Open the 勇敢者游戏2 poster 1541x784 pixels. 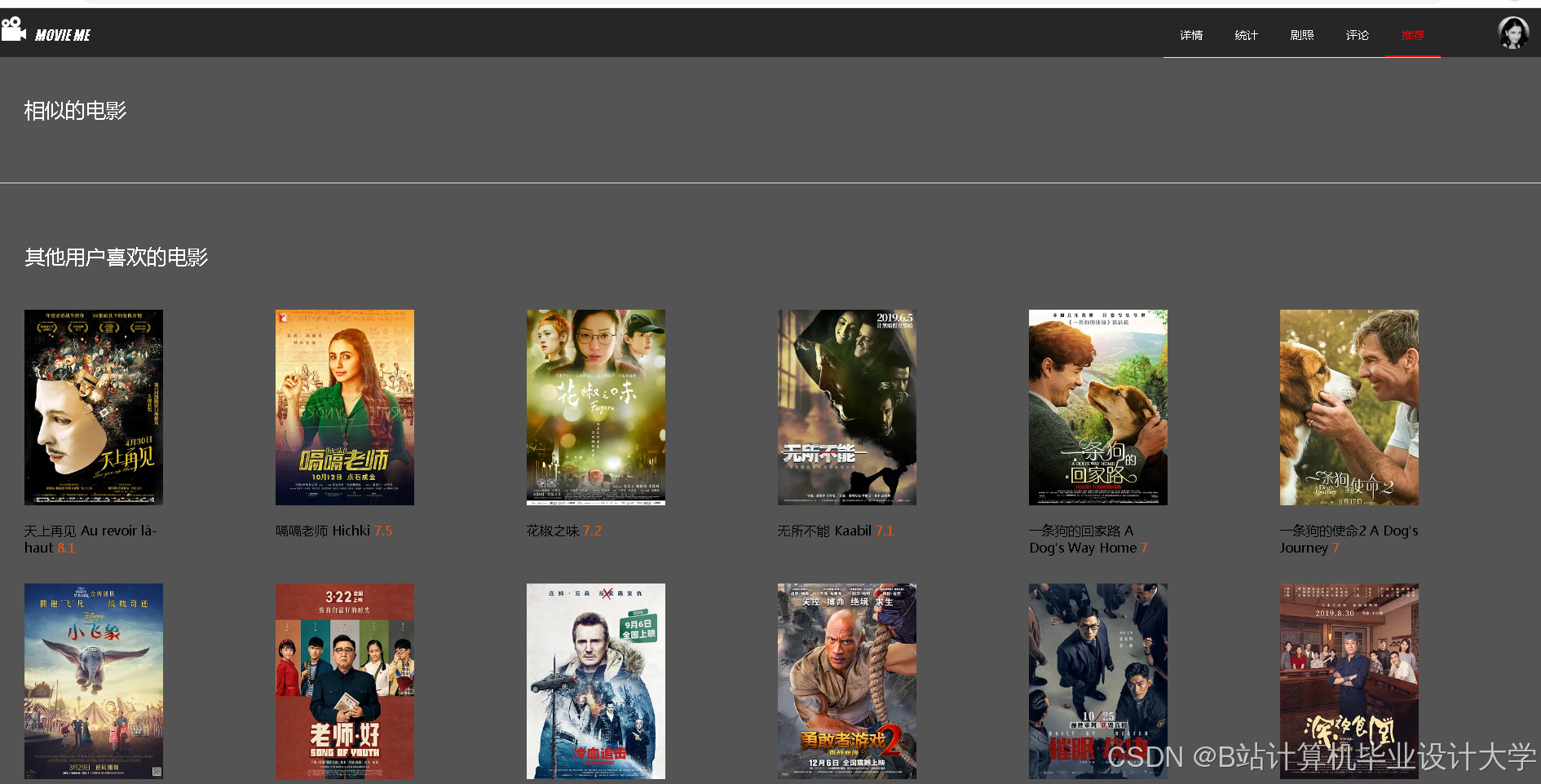847,681
